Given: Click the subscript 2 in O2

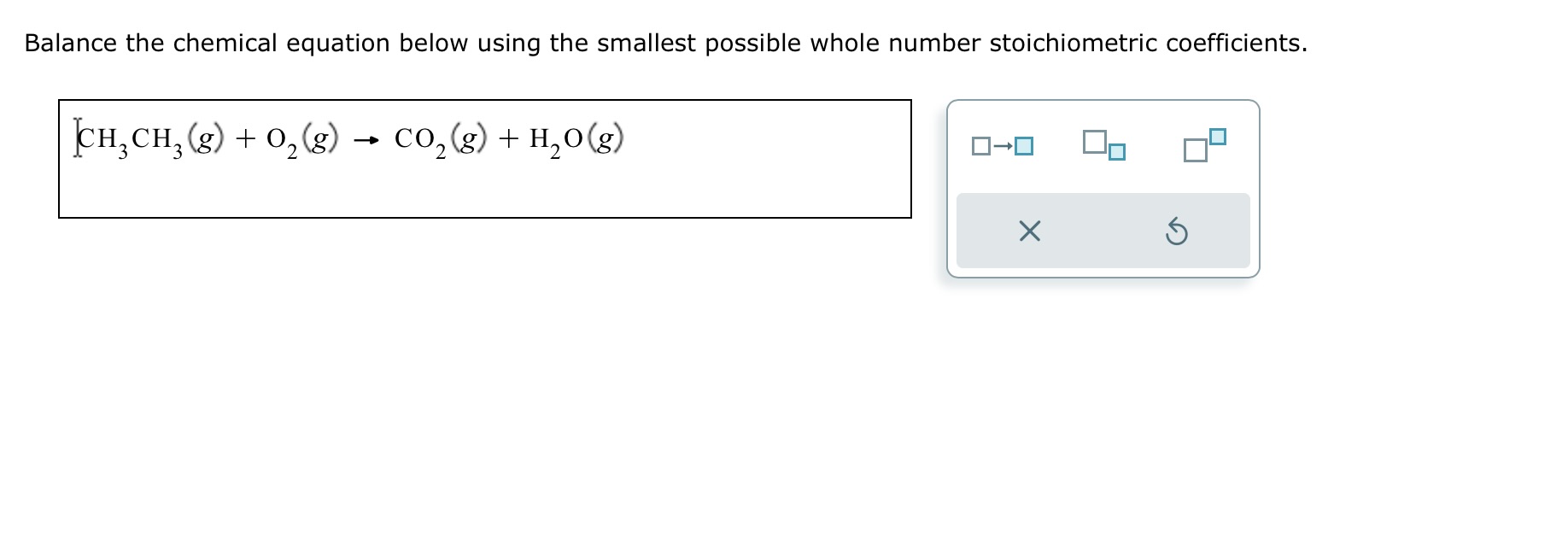Looking at the screenshot, I should click(x=290, y=151).
